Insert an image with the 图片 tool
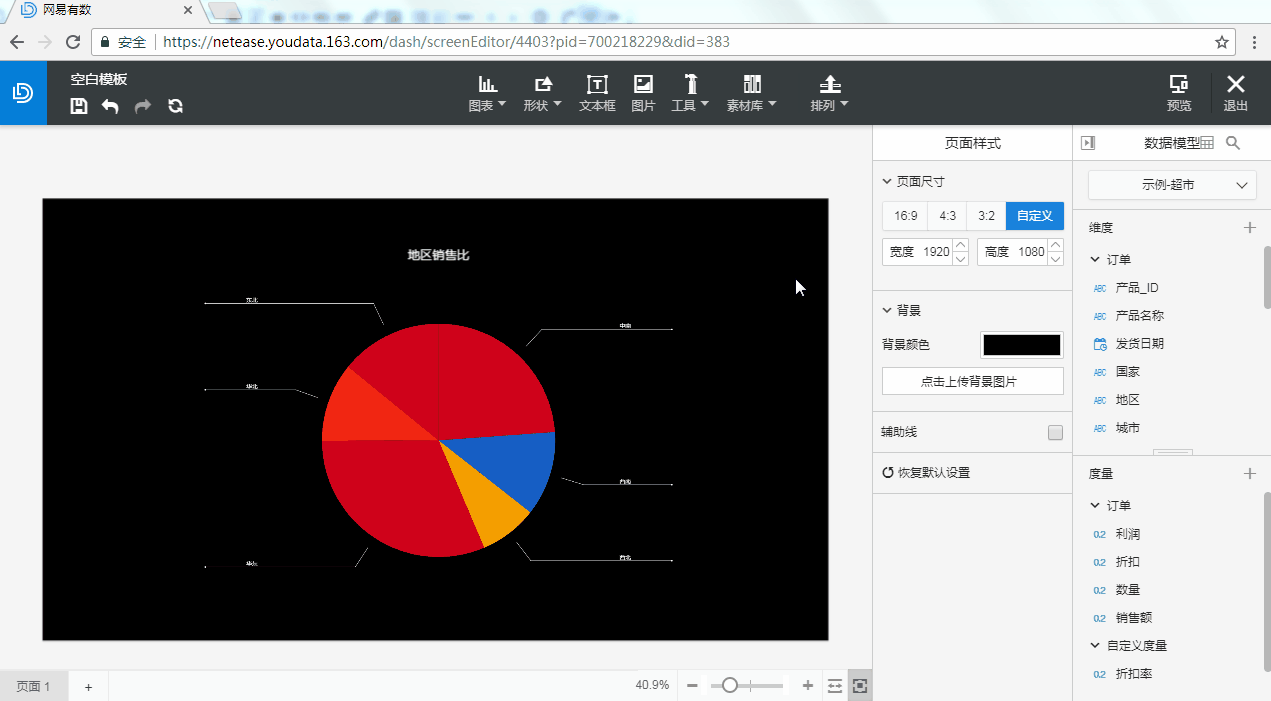The width and height of the screenshot is (1271, 701). click(643, 93)
